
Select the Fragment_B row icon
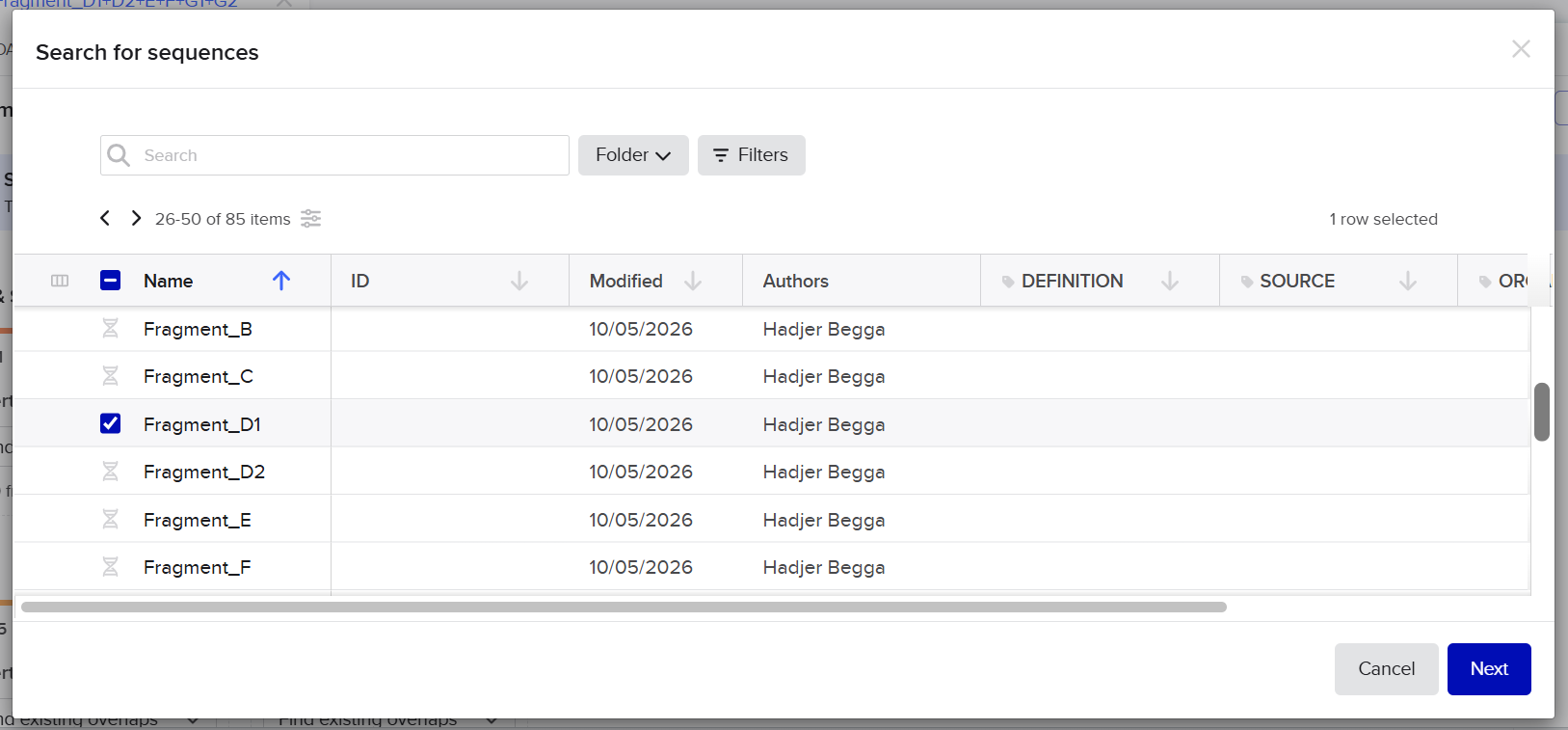coord(111,329)
